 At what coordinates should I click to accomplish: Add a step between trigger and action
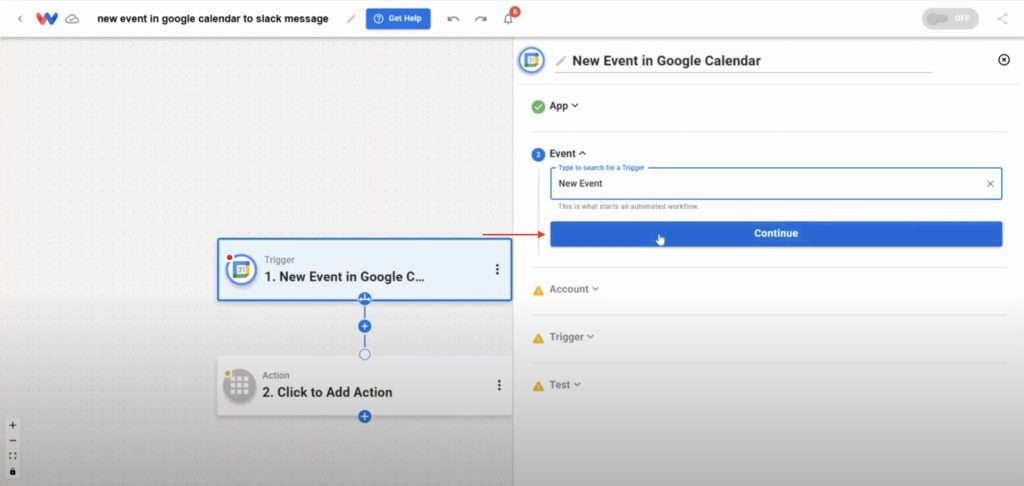coord(364,326)
